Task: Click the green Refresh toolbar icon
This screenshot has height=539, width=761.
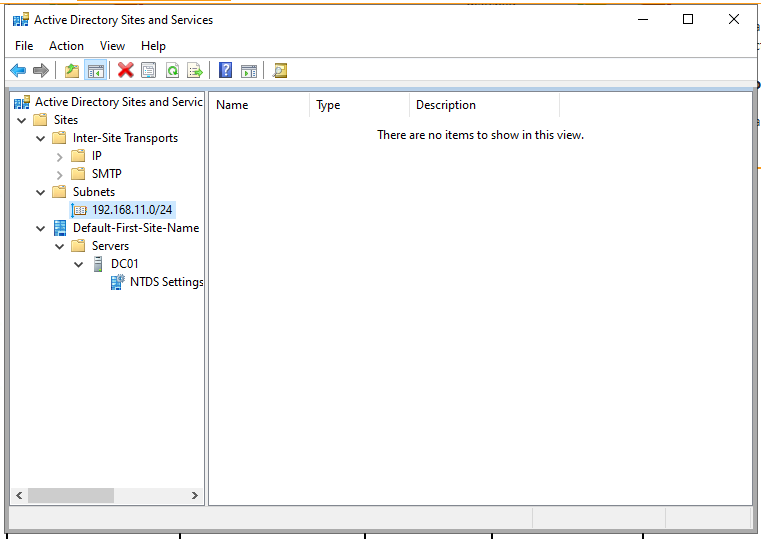Action: click(x=172, y=70)
